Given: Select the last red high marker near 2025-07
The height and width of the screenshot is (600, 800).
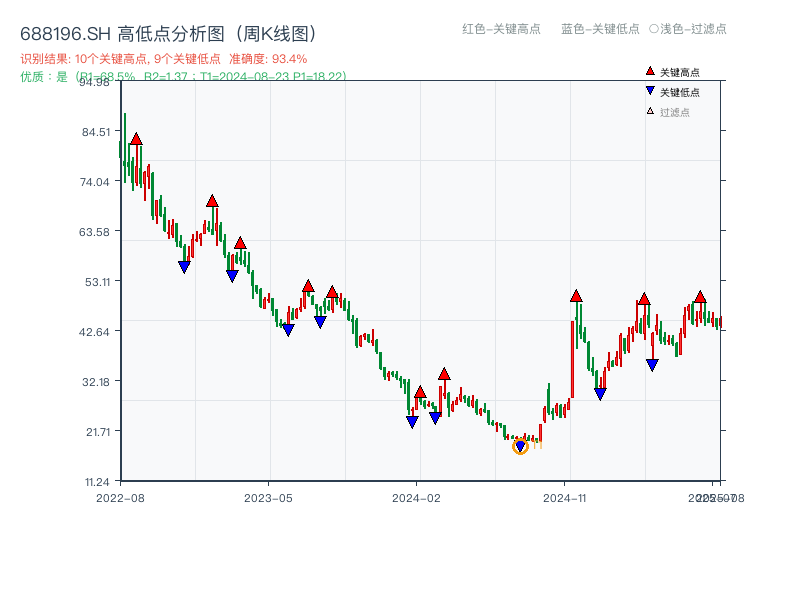Looking at the screenshot, I should tap(701, 296).
